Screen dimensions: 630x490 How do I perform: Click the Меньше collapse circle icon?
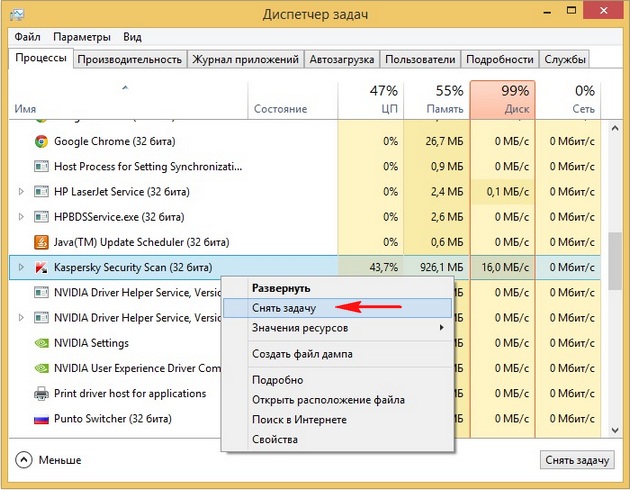point(24,460)
